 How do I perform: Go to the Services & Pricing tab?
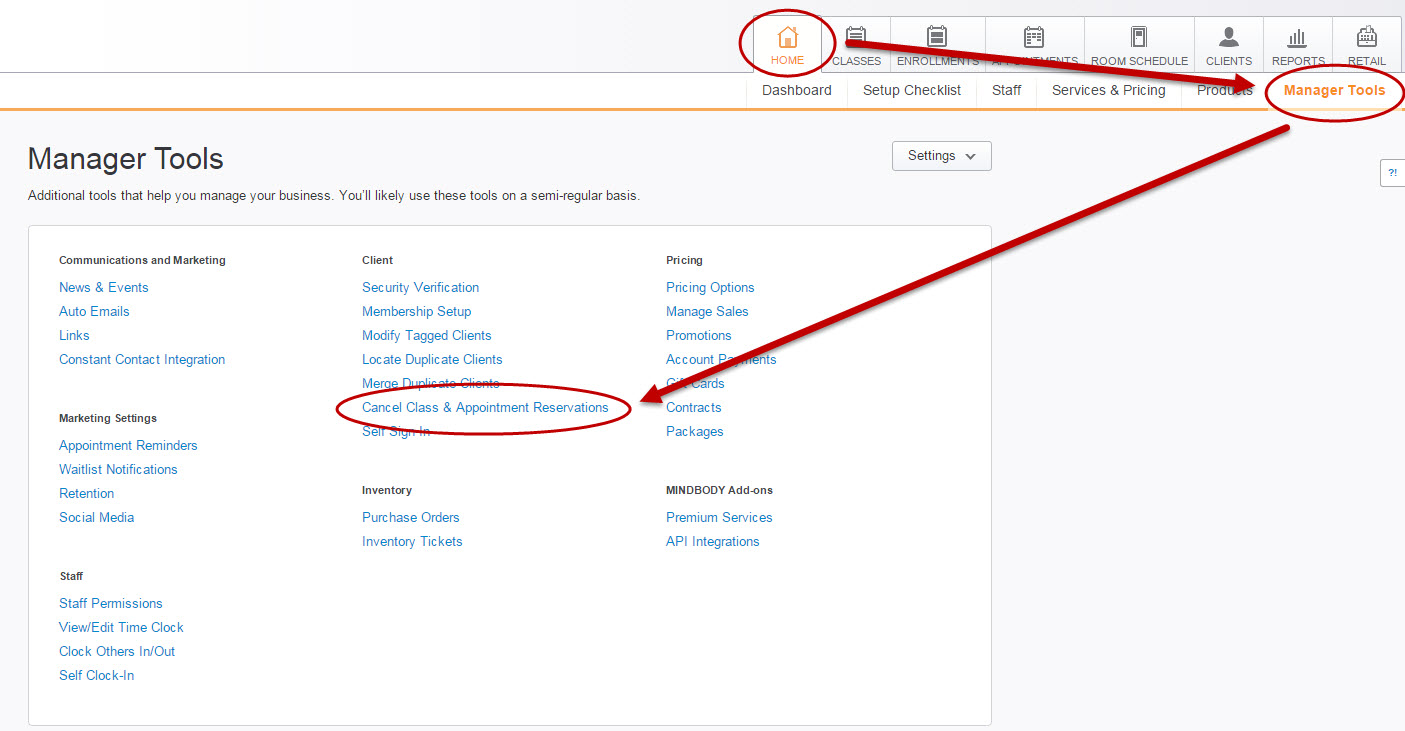pyautogui.click(x=1108, y=90)
